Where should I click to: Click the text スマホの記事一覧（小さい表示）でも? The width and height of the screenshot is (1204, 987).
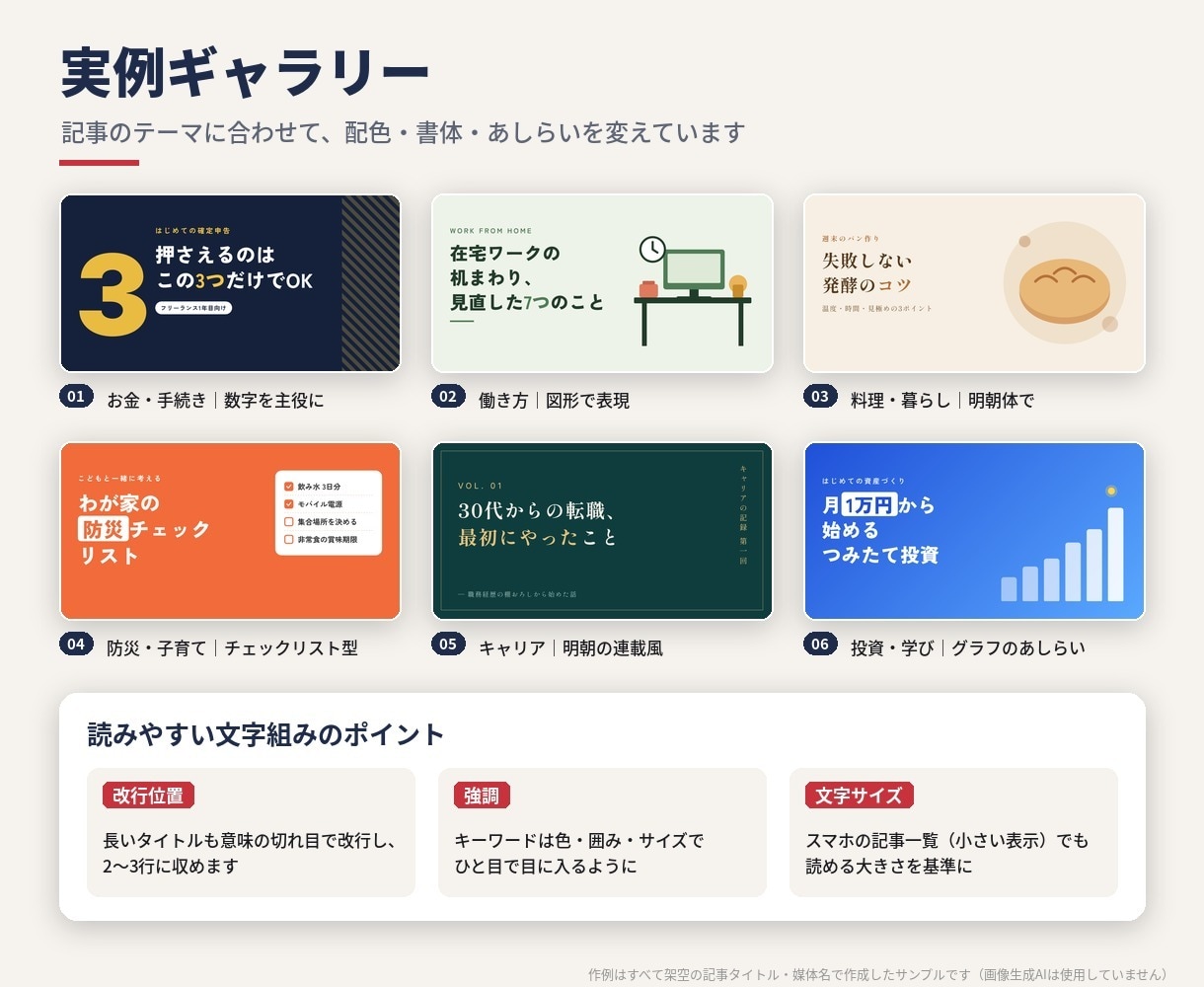click(947, 841)
